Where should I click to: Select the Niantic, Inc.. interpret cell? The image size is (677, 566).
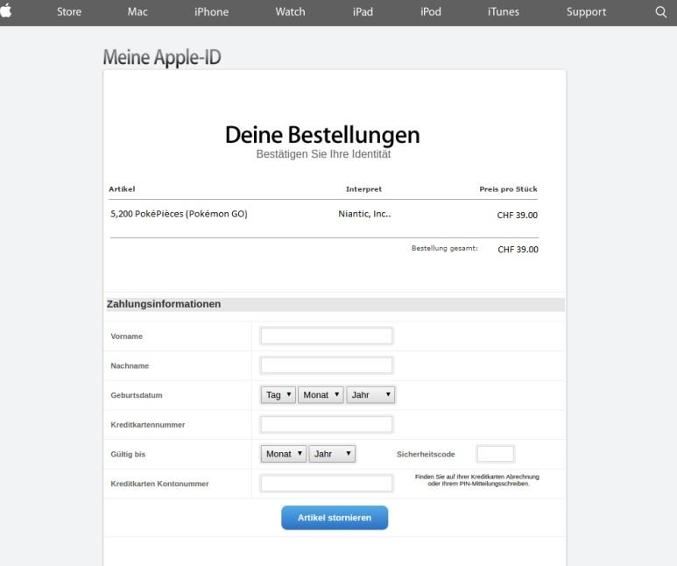coord(364,214)
